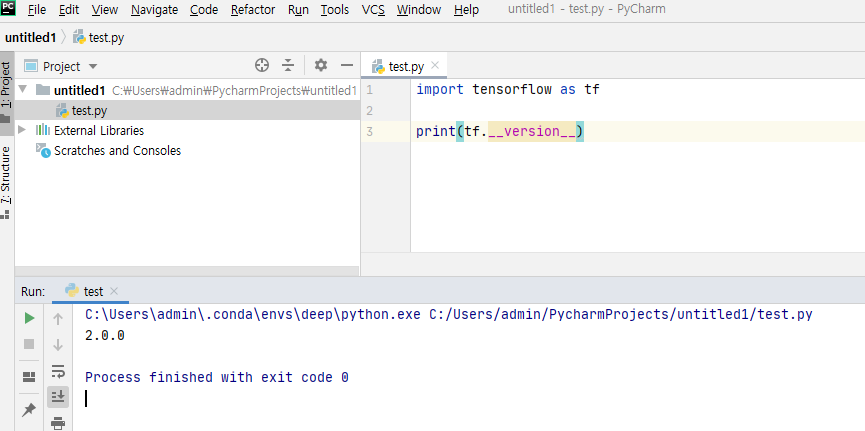This screenshot has height=431, width=865.
Task: Click the down arrow in Run toolbar
Action: (58, 345)
